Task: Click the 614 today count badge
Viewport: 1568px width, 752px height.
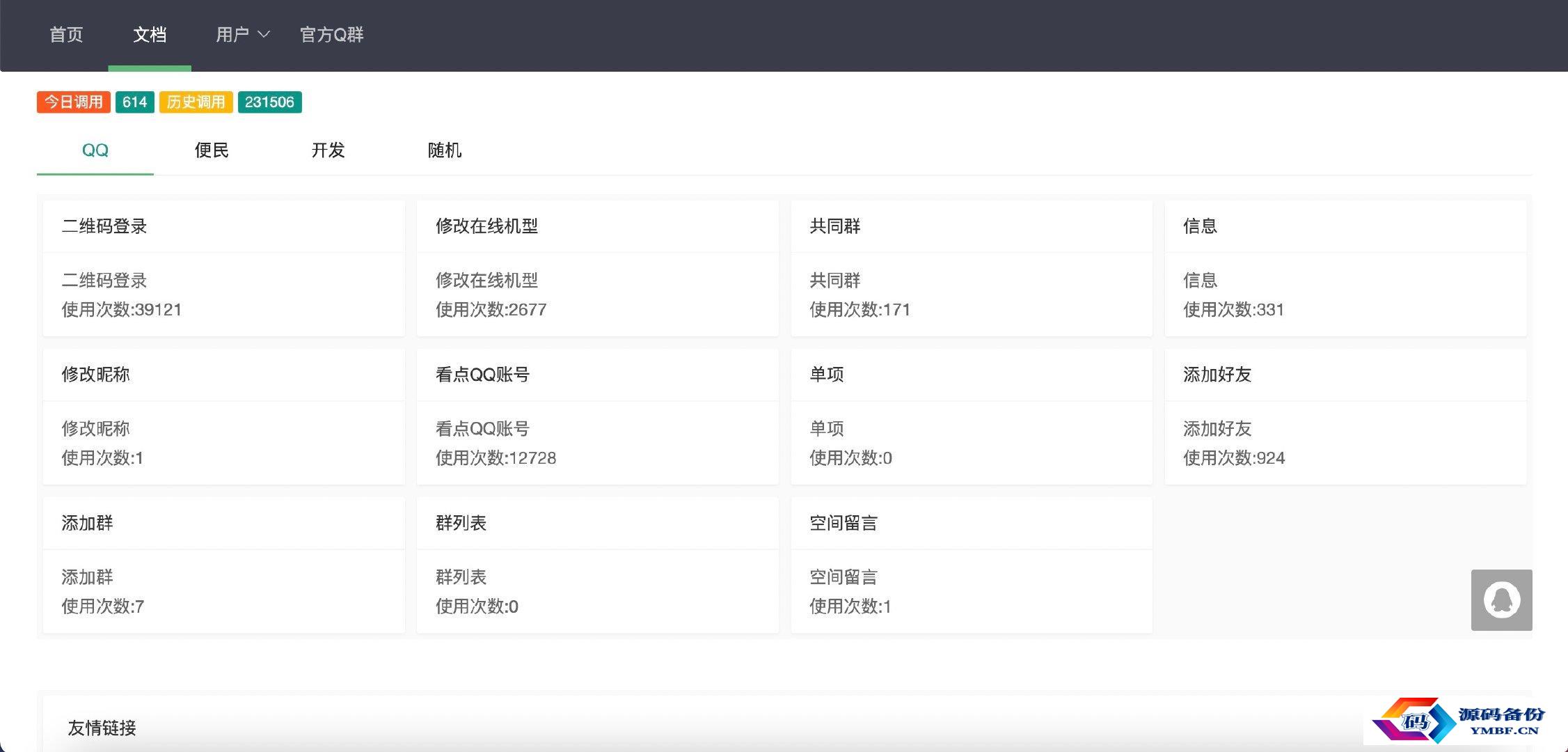Action: coord(135,102)
